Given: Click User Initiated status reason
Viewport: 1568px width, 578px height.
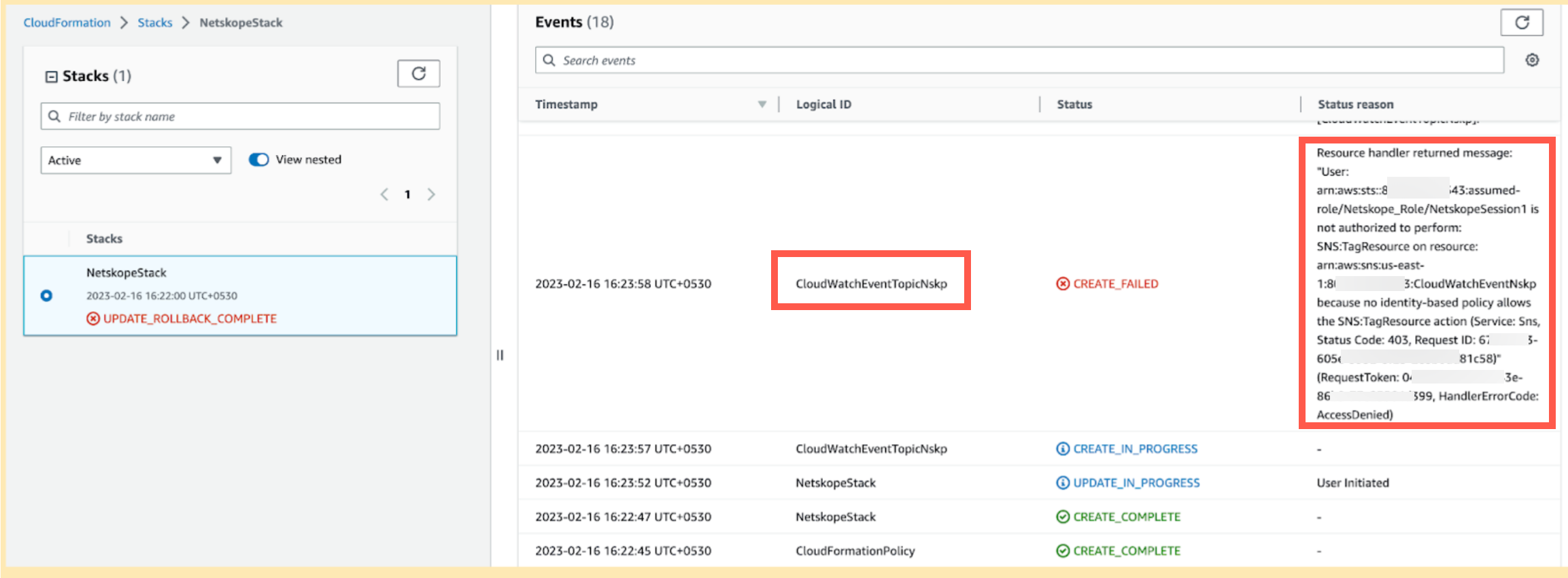Looking at the screenshot, I should point(1352,483).
